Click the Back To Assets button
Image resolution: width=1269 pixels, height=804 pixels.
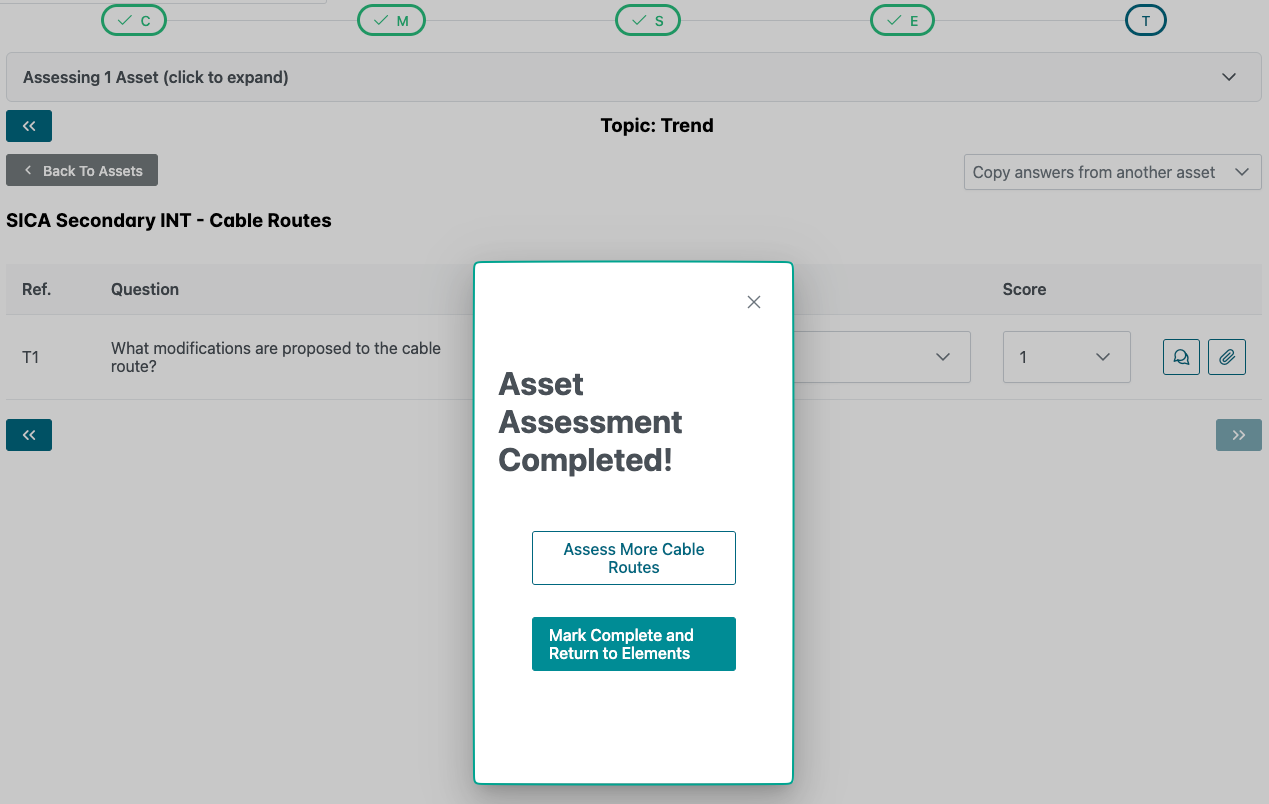82,171
